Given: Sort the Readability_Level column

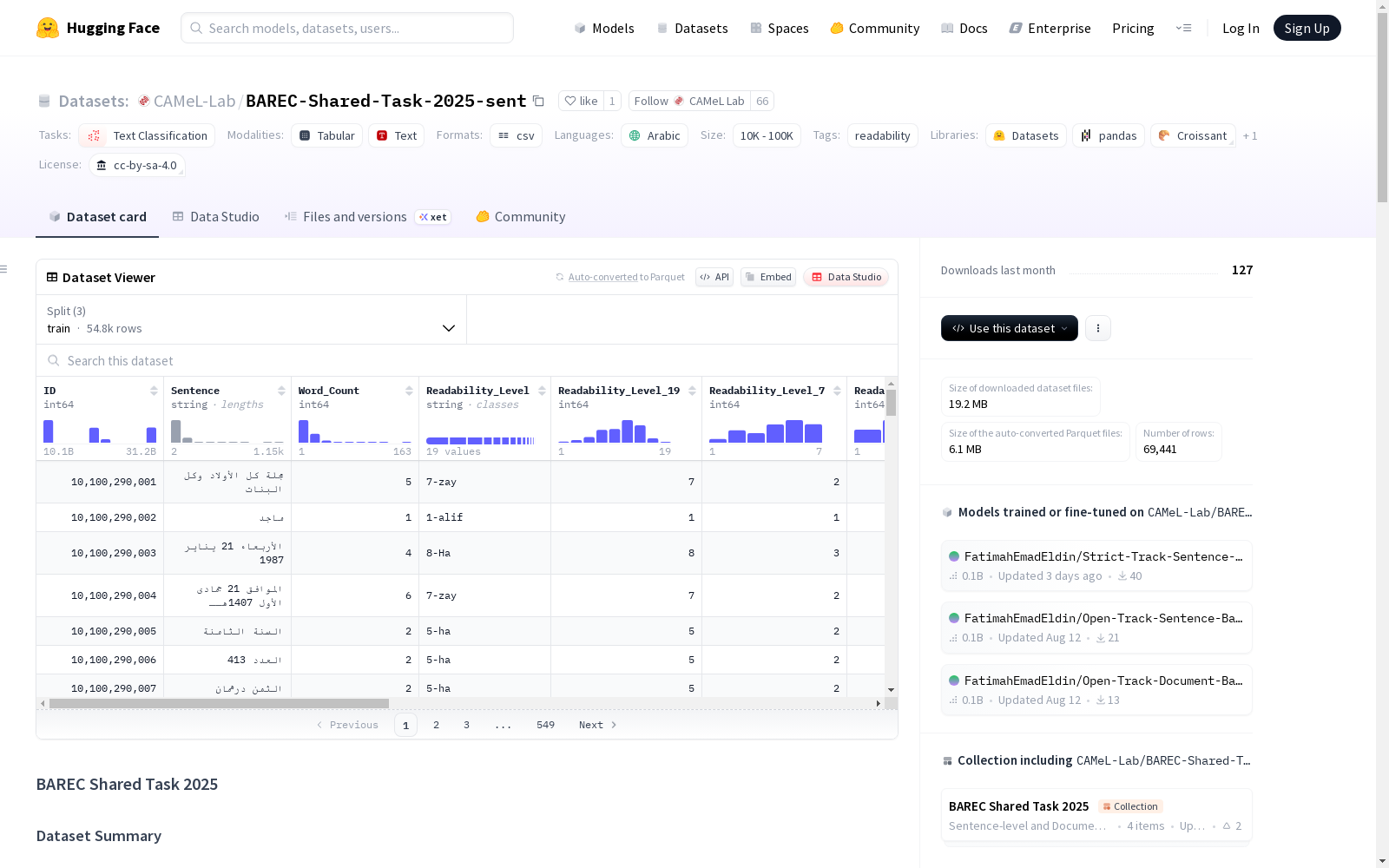Looking at the screenshot, I should click(x=542, y=391).
